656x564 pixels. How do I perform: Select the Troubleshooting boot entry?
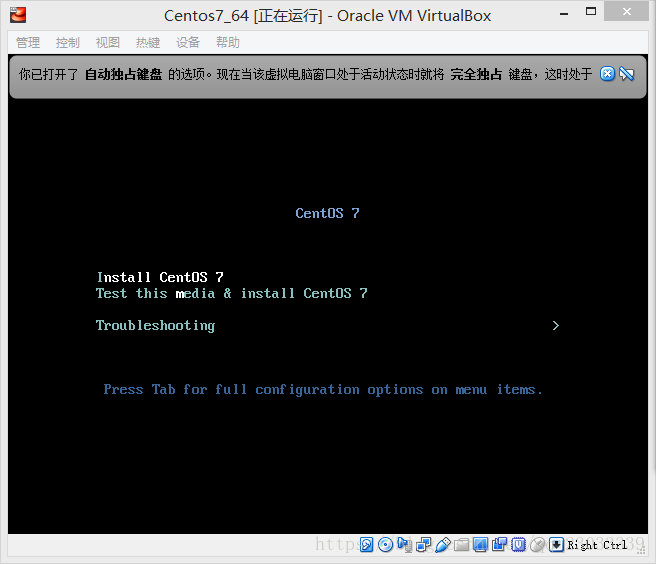pos(155,326)
